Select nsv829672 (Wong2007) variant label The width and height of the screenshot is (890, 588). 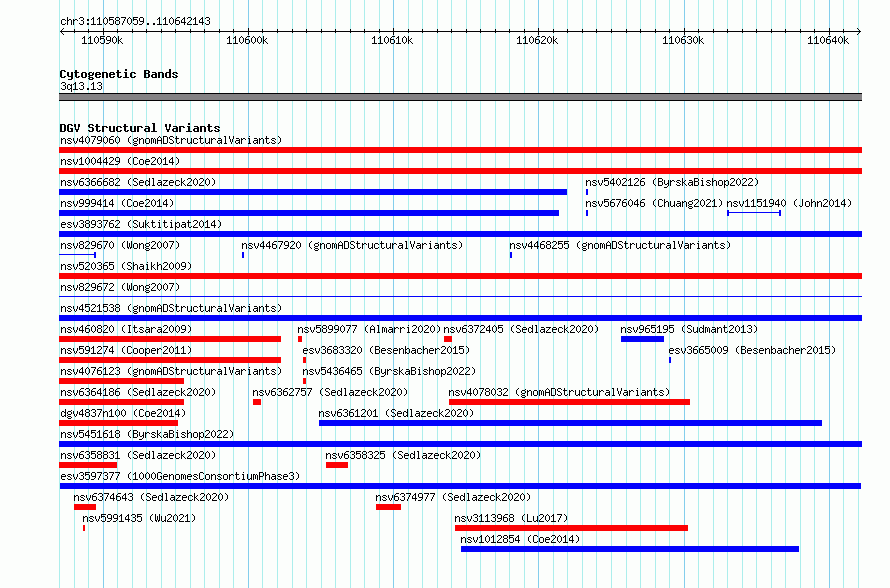120,287
